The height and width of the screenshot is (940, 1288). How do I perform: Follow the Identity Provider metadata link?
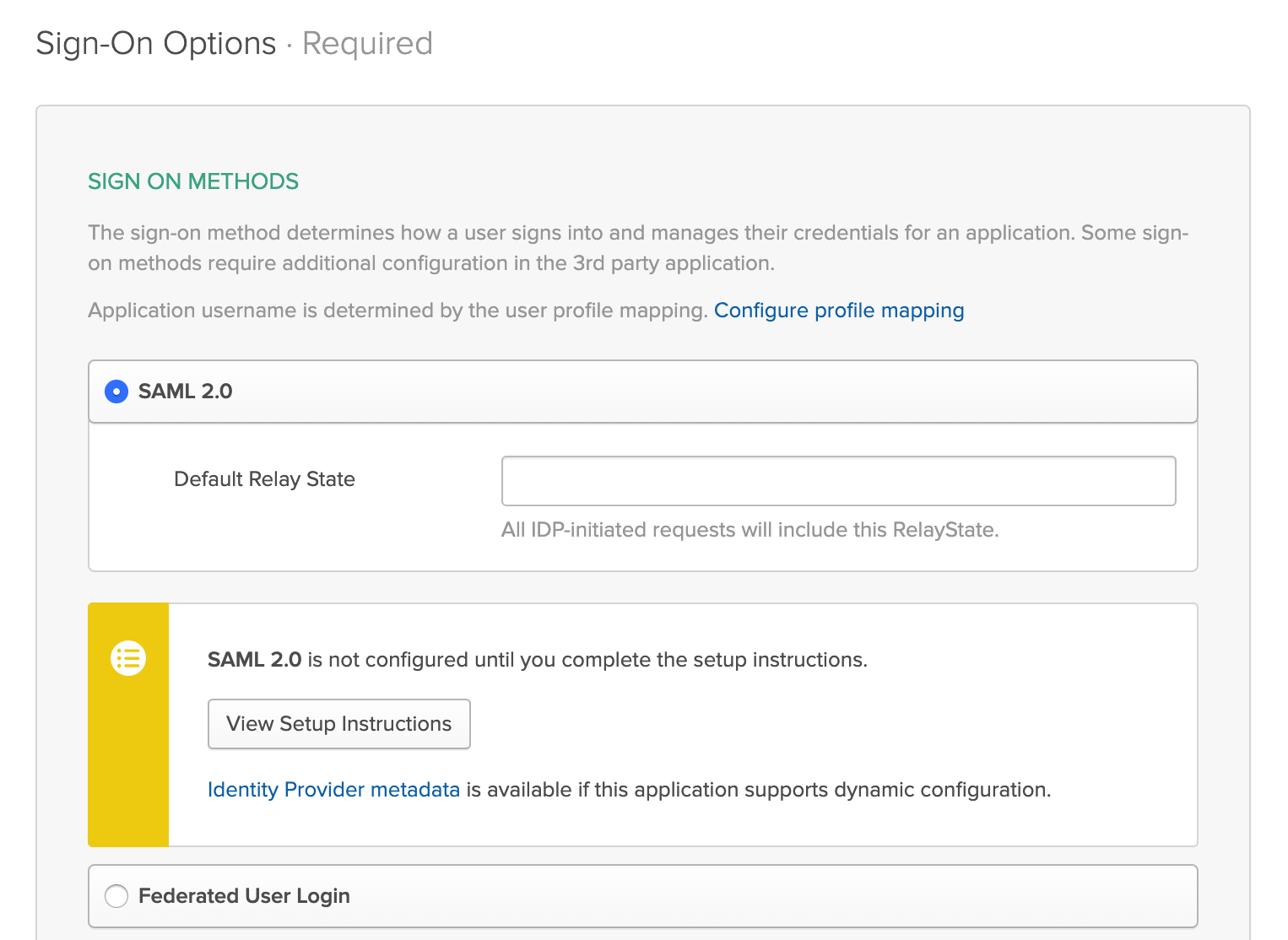[x=333, y=790]
